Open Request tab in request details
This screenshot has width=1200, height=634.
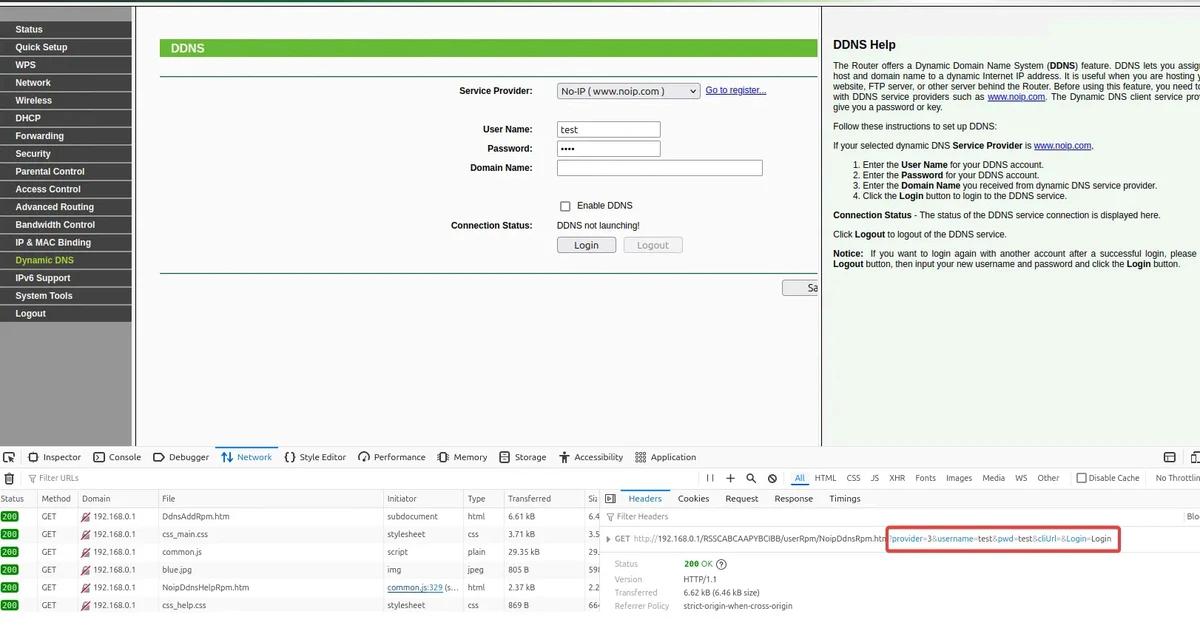point(742,498)
